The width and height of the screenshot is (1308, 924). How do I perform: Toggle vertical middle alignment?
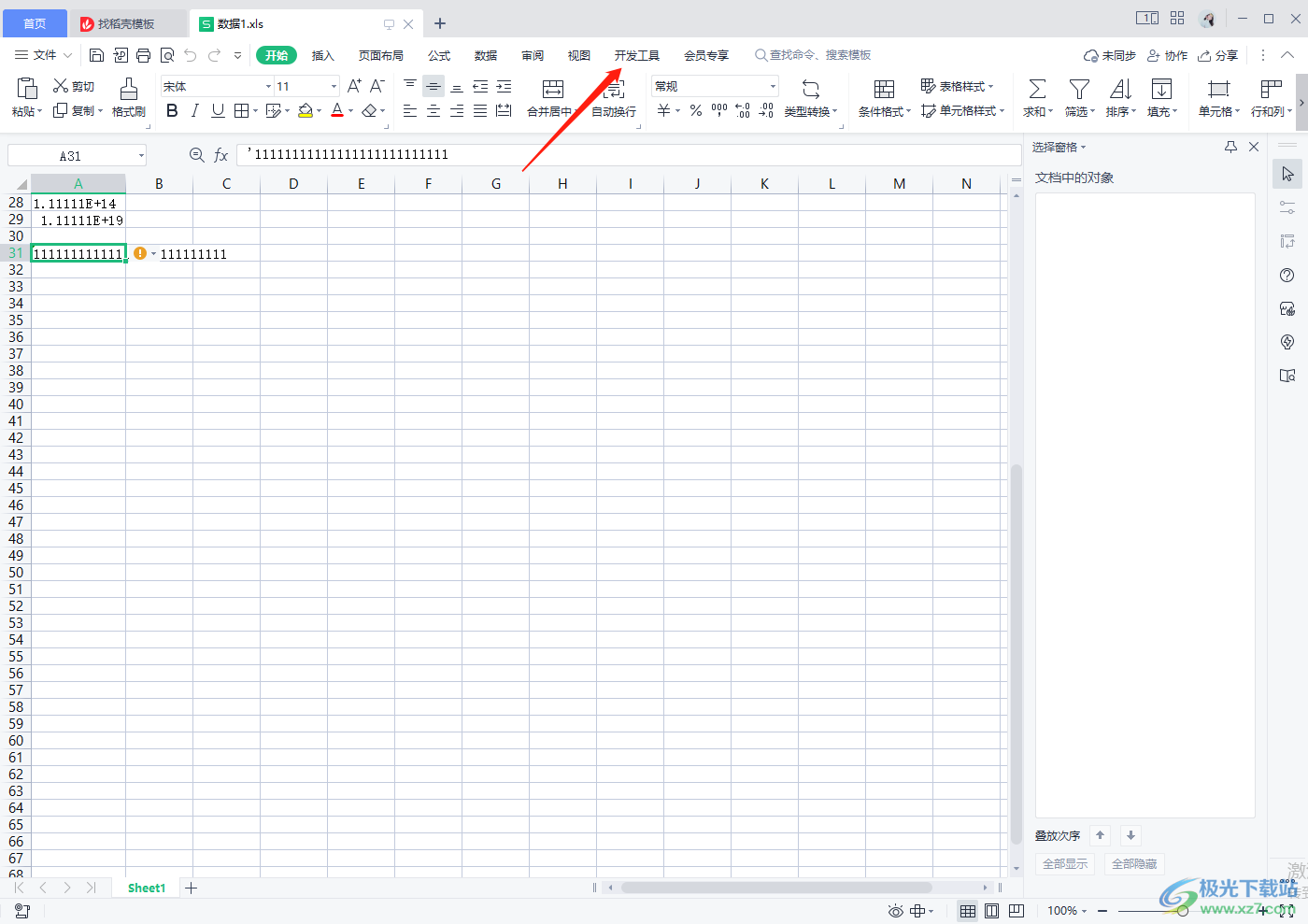[434, 86]
